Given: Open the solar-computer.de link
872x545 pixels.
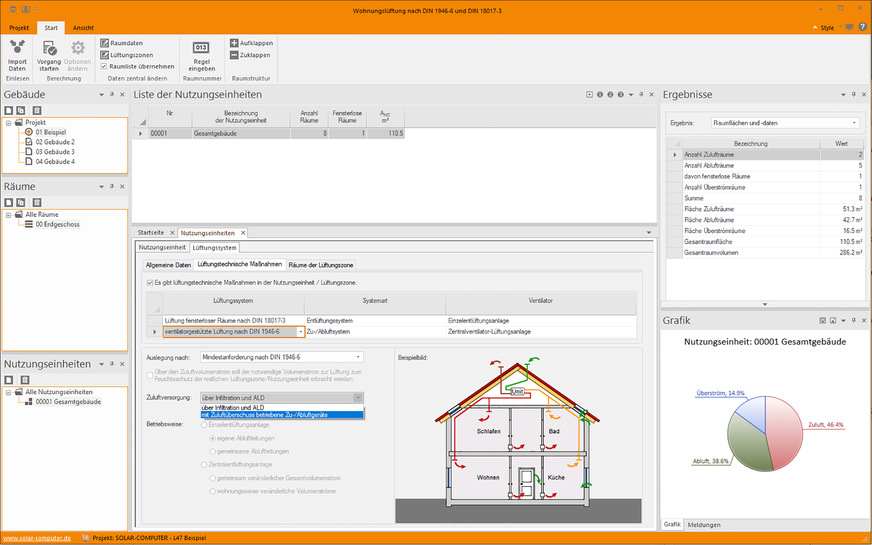Looking at the screenshot, I should coord(36,539).
